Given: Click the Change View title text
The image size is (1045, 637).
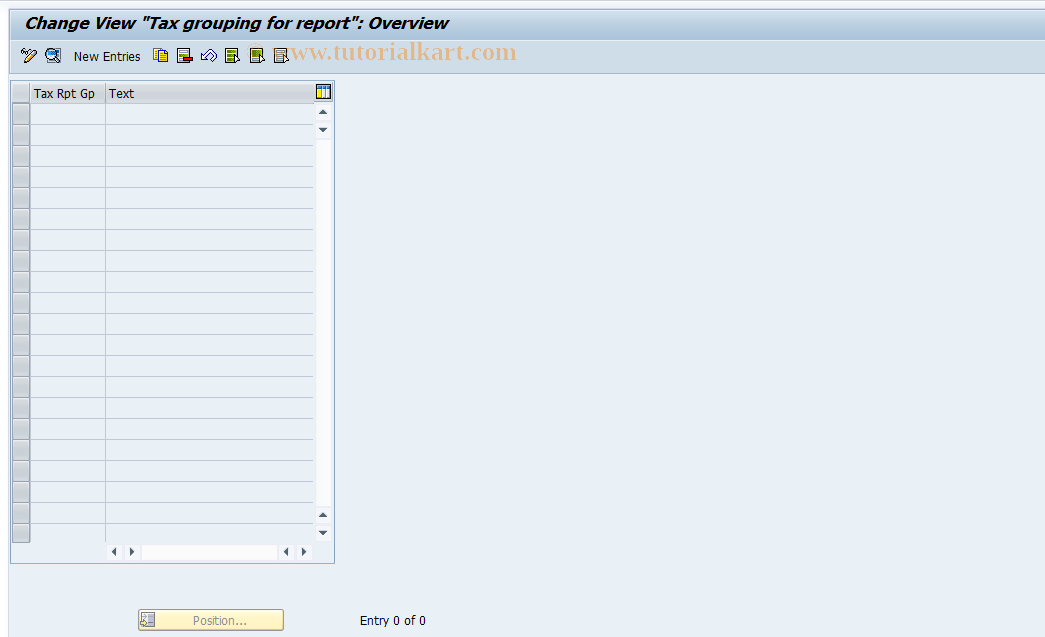Looking at the screenshot, I should (237, 23).
